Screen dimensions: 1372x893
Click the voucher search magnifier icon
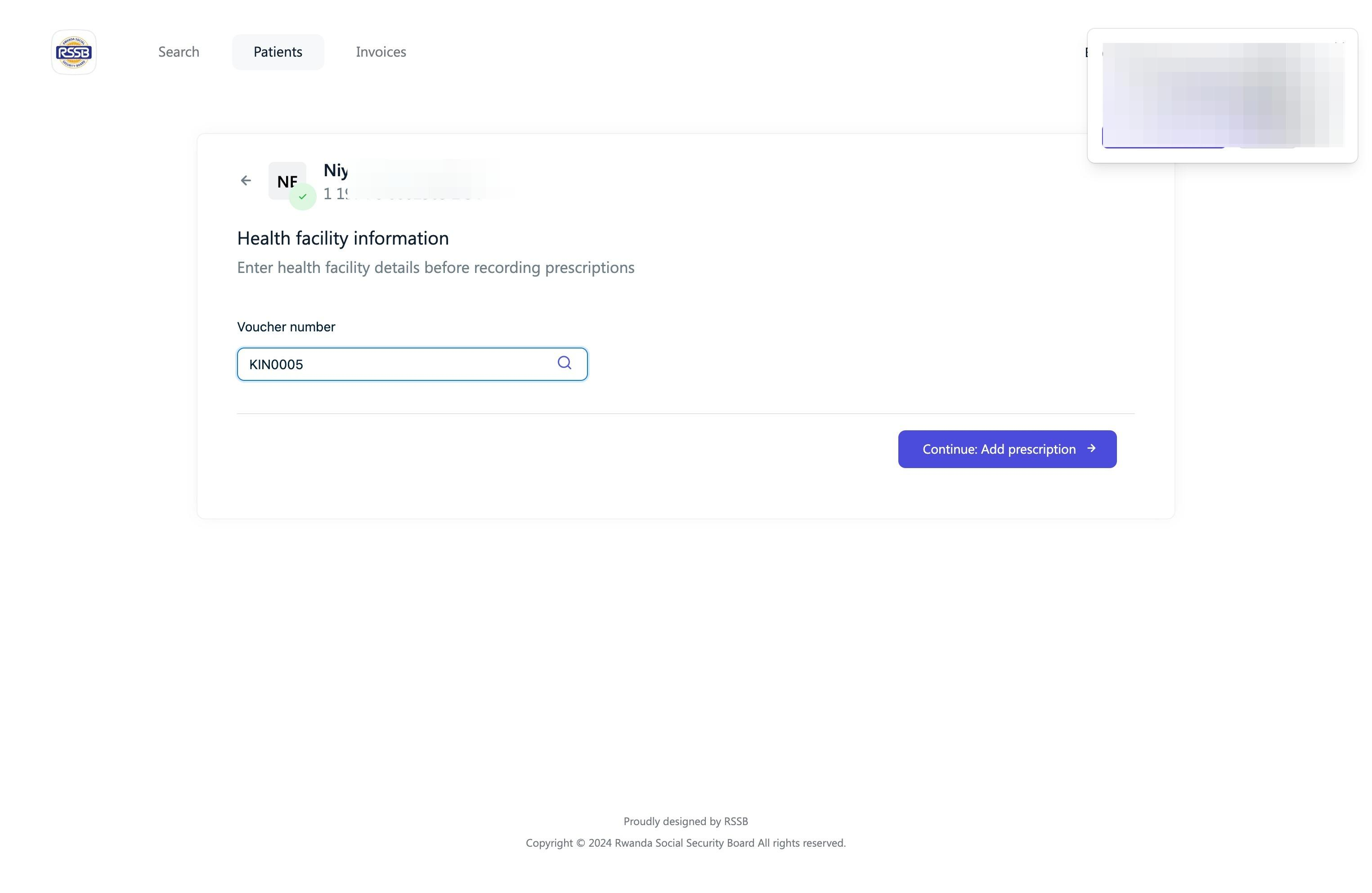pos(565,363)
